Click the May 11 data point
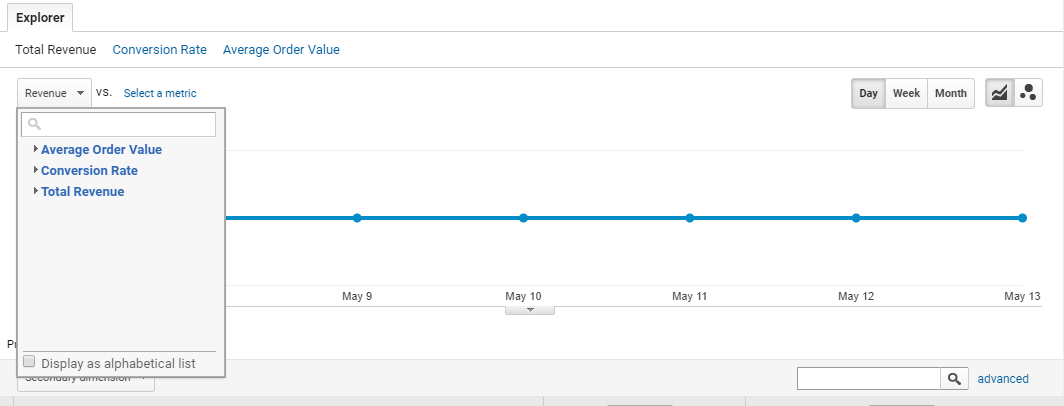This screenshot has width=1064, height=406. (x=689, y=218)
